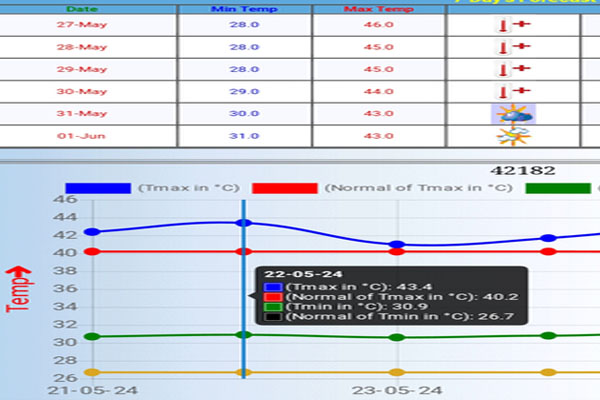Click the heat wave thermometer icon for 27-May
Viewport: 600px width, 400px height.
[x=513, y=25]
